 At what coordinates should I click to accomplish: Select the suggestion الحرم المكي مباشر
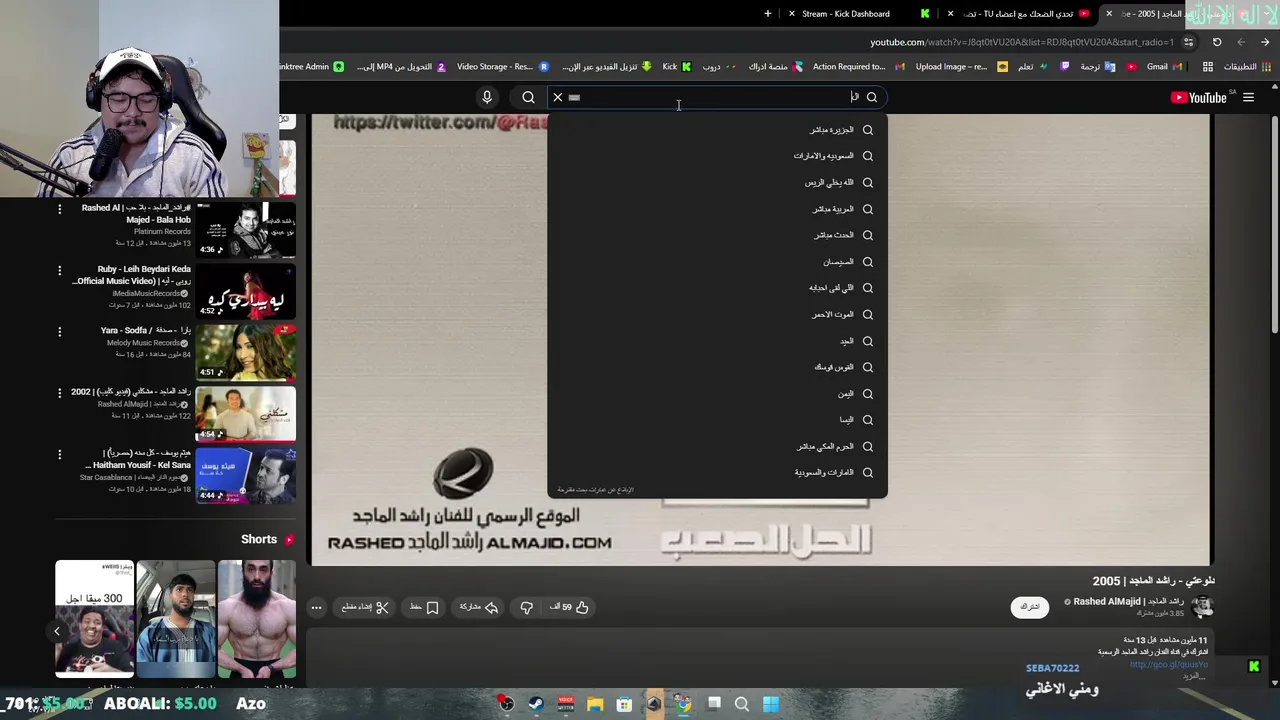717,446
